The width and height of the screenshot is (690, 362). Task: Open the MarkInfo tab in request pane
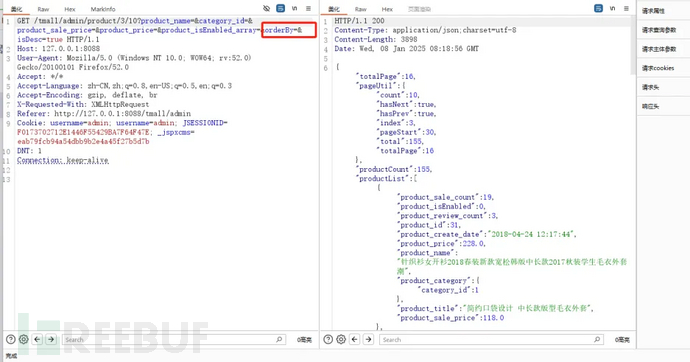(x=103, y=9)
